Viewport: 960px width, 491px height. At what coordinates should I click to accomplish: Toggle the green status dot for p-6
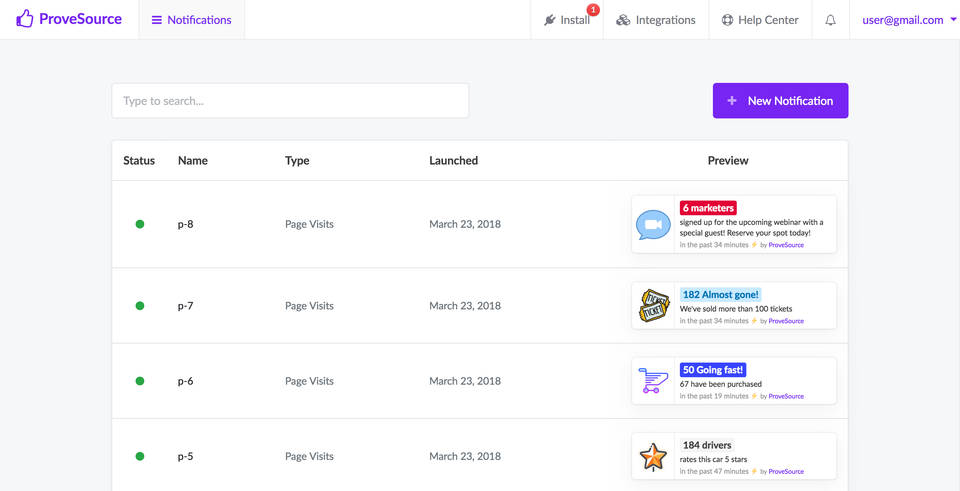coord(140,381)
